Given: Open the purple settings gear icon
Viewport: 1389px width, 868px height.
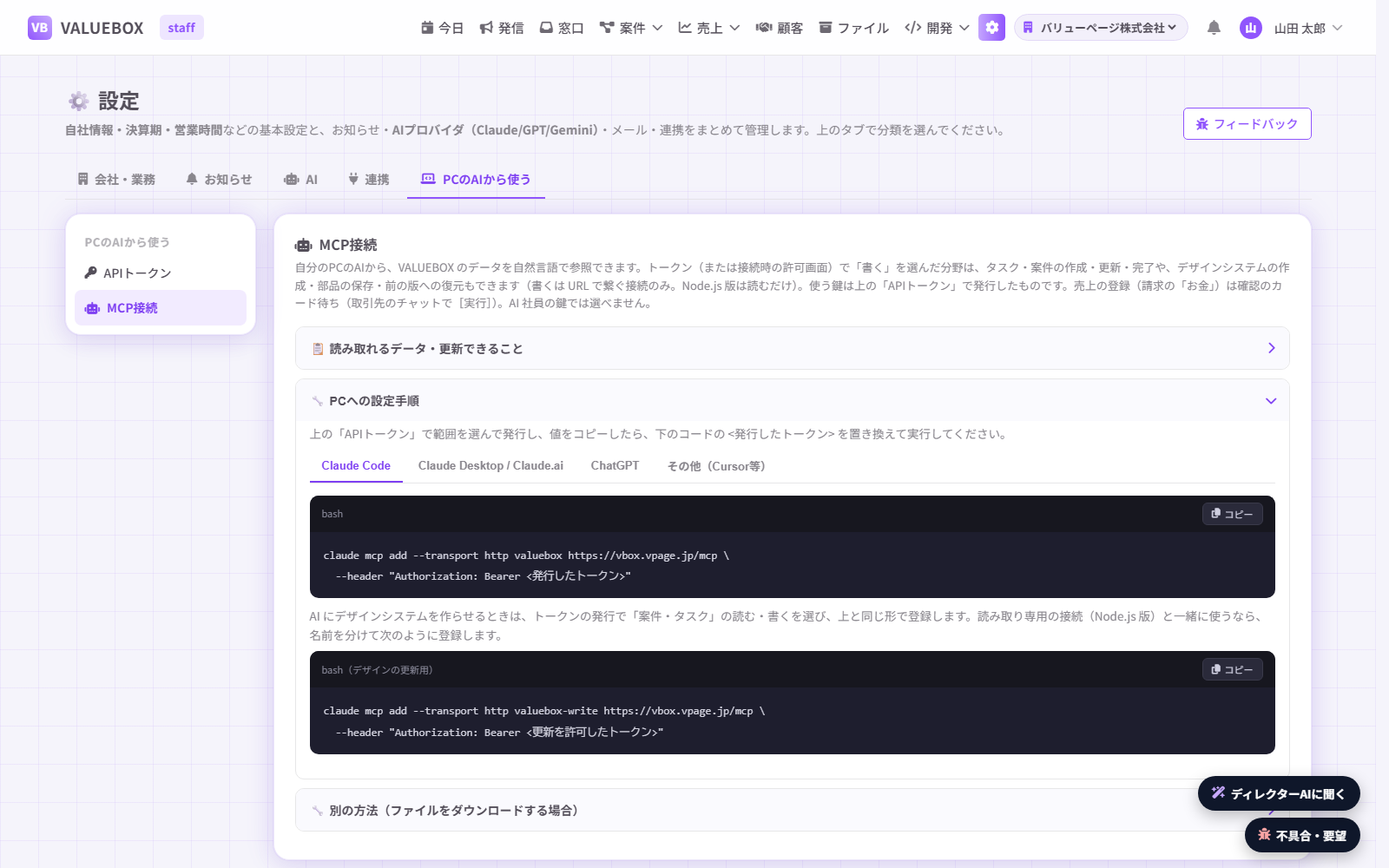Looking at the screenshot, I should click(991, 28).
